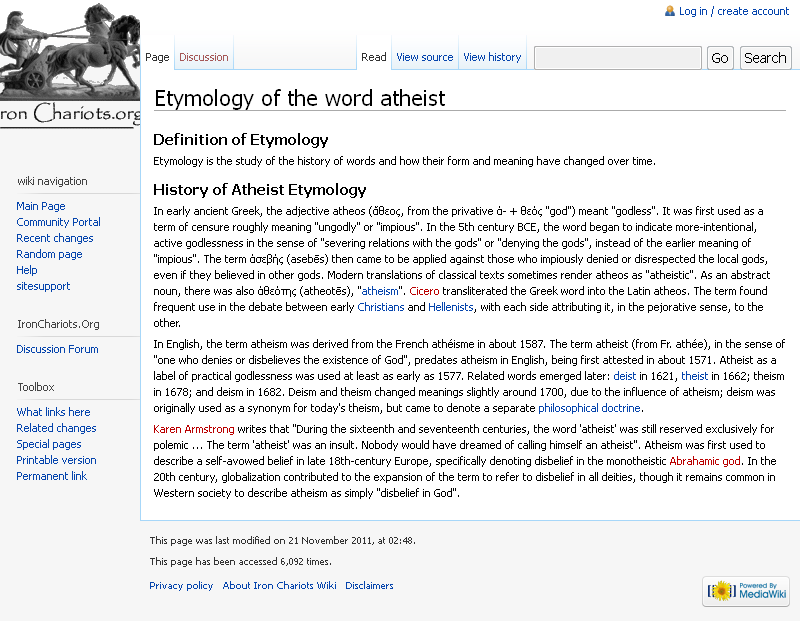Click the "Definition of Etymology" heading
This screenshot has width=800, height=621.
coord(241,139)
